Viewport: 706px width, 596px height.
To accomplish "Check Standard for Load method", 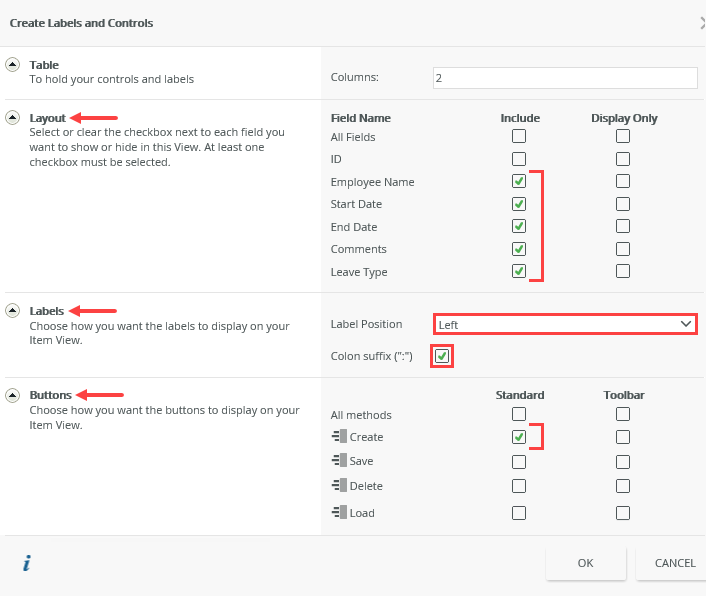I will click(519, 513).
